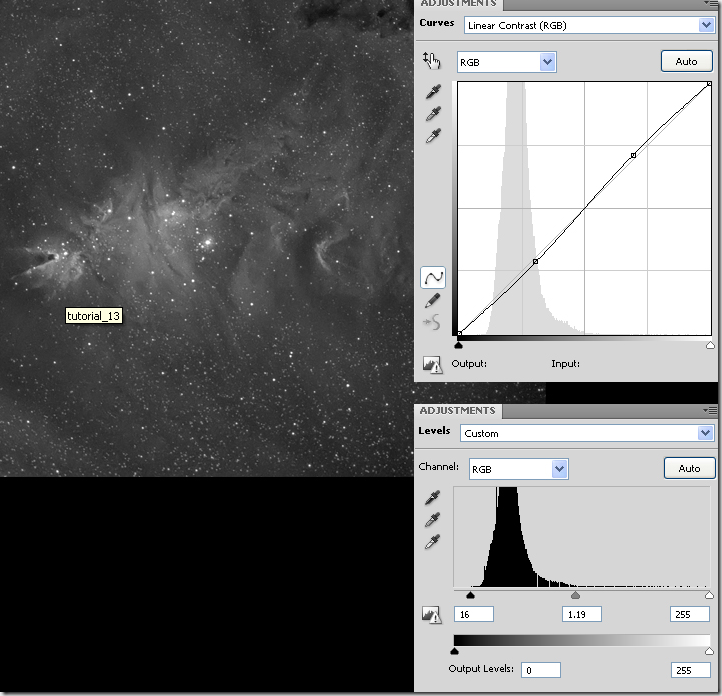722x696 pixels.
Task: Click the output levels black slider
Action: click(454, 651)
